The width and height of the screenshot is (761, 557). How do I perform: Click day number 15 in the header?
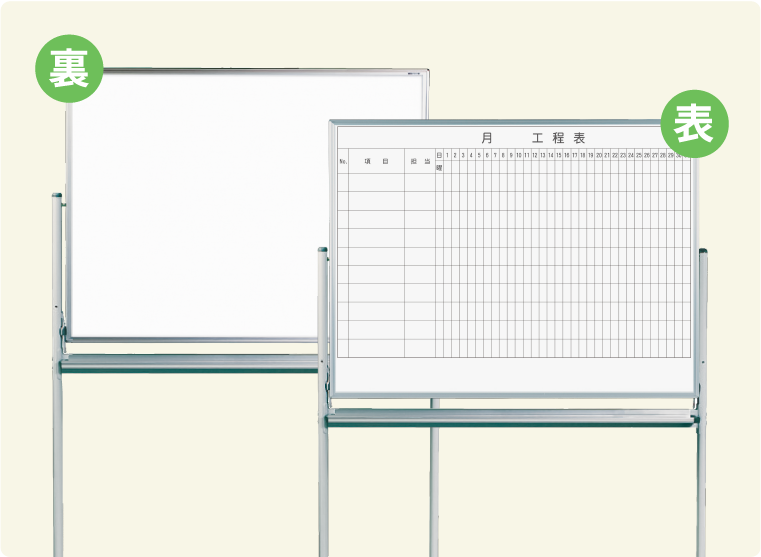tap(559, 155)
